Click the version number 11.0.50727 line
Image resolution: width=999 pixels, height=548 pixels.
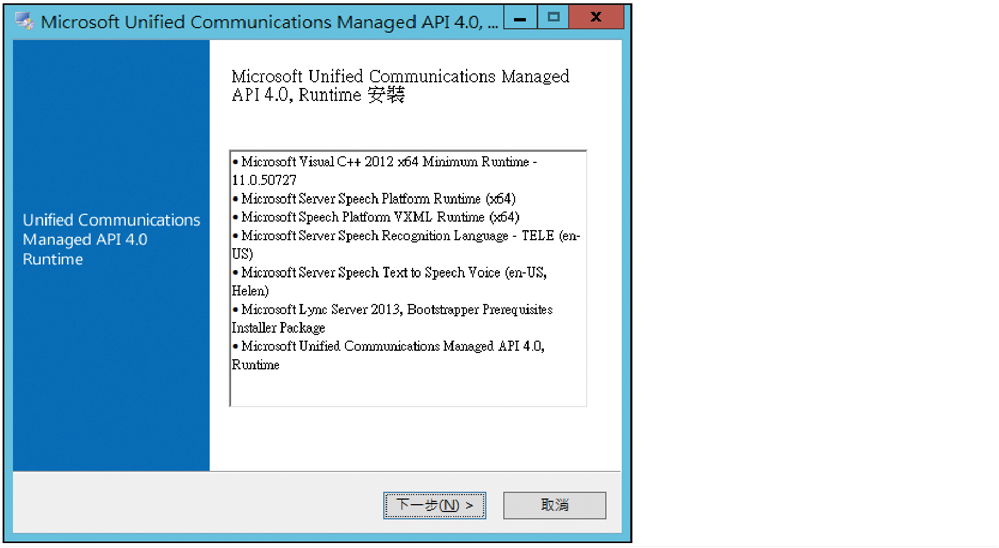pyautogui.click(x=264, y=180)
